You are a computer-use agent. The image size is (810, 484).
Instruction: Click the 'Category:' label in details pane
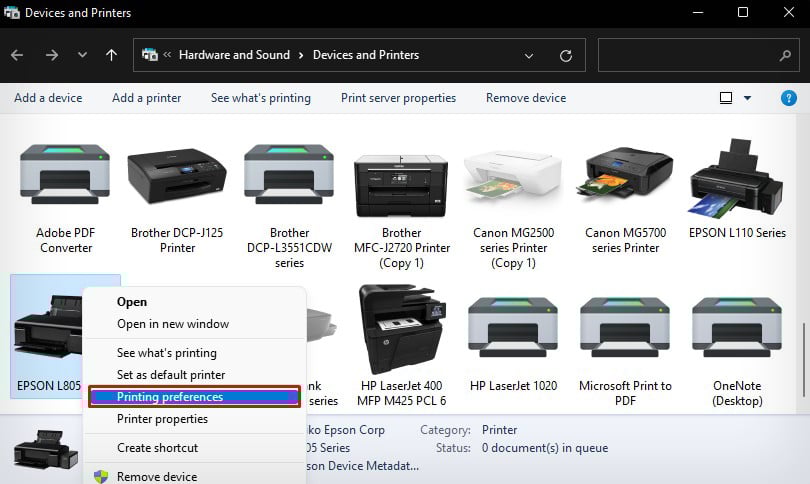445,430
